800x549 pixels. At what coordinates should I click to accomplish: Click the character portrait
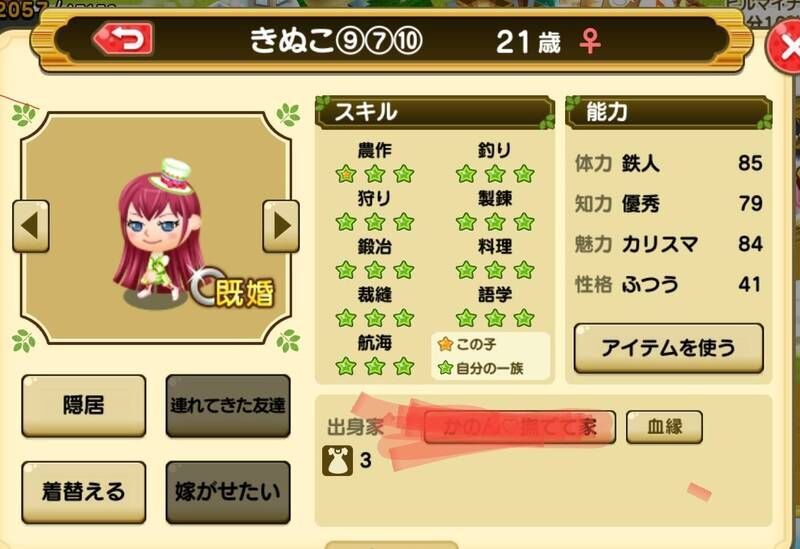coord(156,230)
